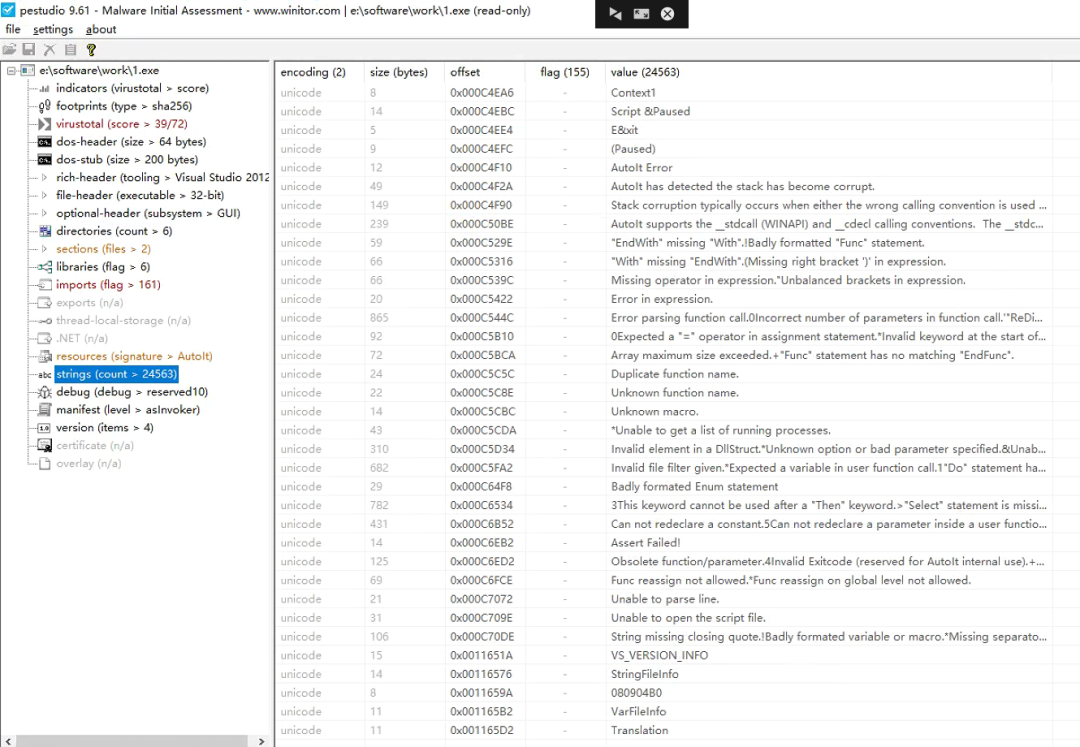
Task: Collapse the e:\software\work\1.exe root node
Action: coord(11,70)
